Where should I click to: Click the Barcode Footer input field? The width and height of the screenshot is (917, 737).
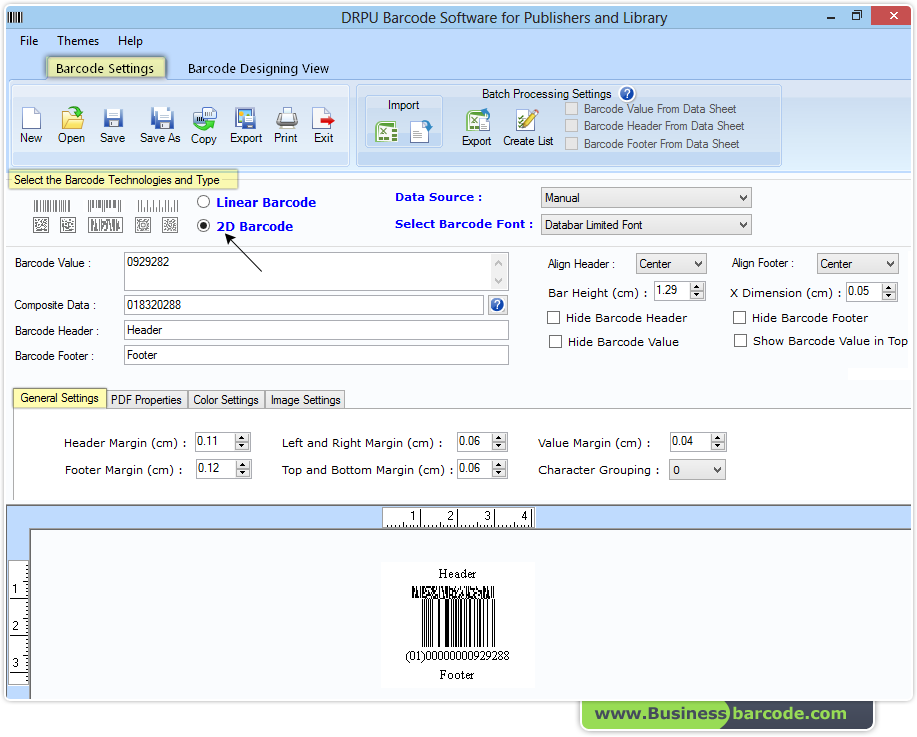point(316,355)
